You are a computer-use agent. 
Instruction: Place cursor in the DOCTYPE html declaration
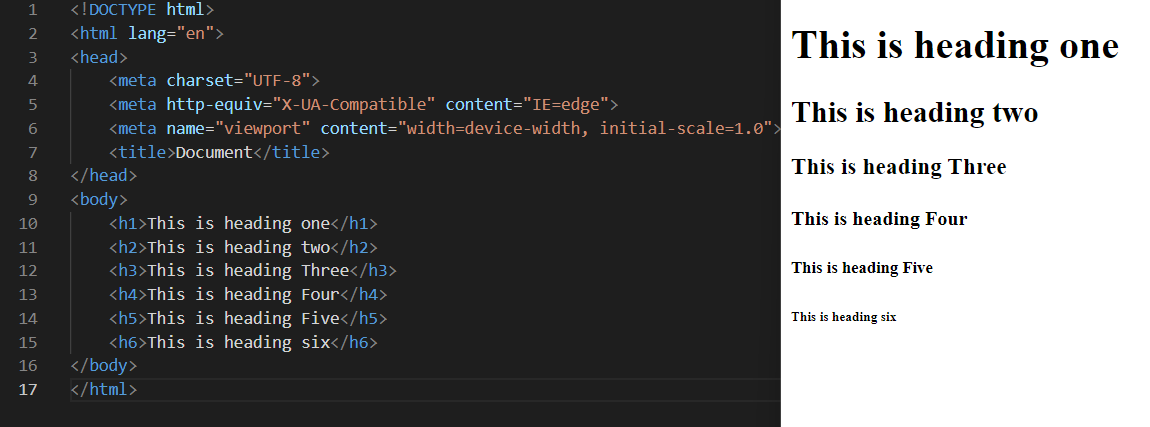pyautogui.click(x=142, y=10)
